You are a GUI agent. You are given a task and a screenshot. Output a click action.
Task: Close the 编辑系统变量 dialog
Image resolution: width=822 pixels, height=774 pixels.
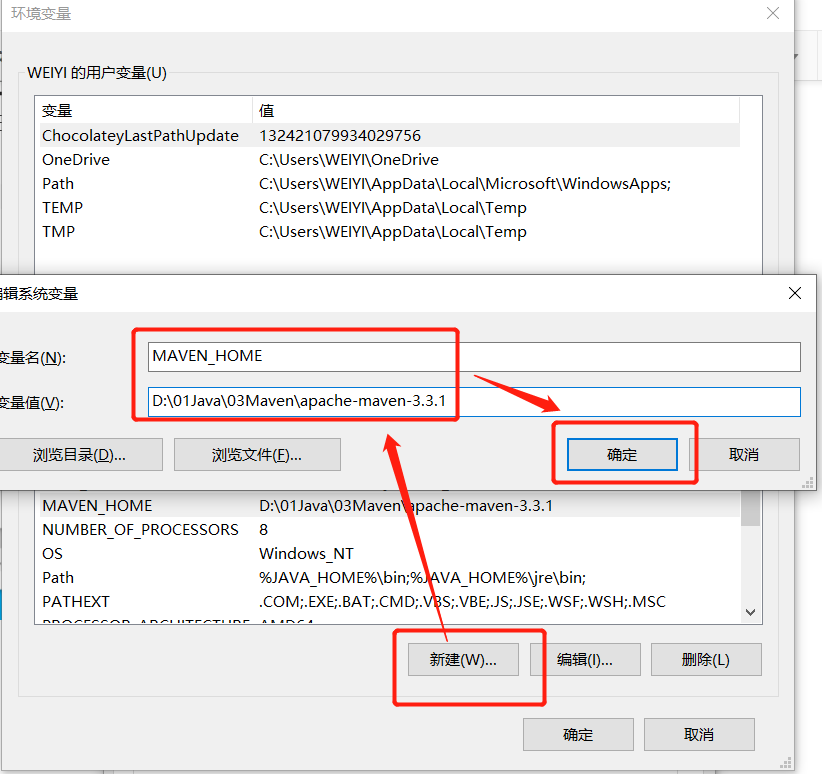(x=795, y=293)
